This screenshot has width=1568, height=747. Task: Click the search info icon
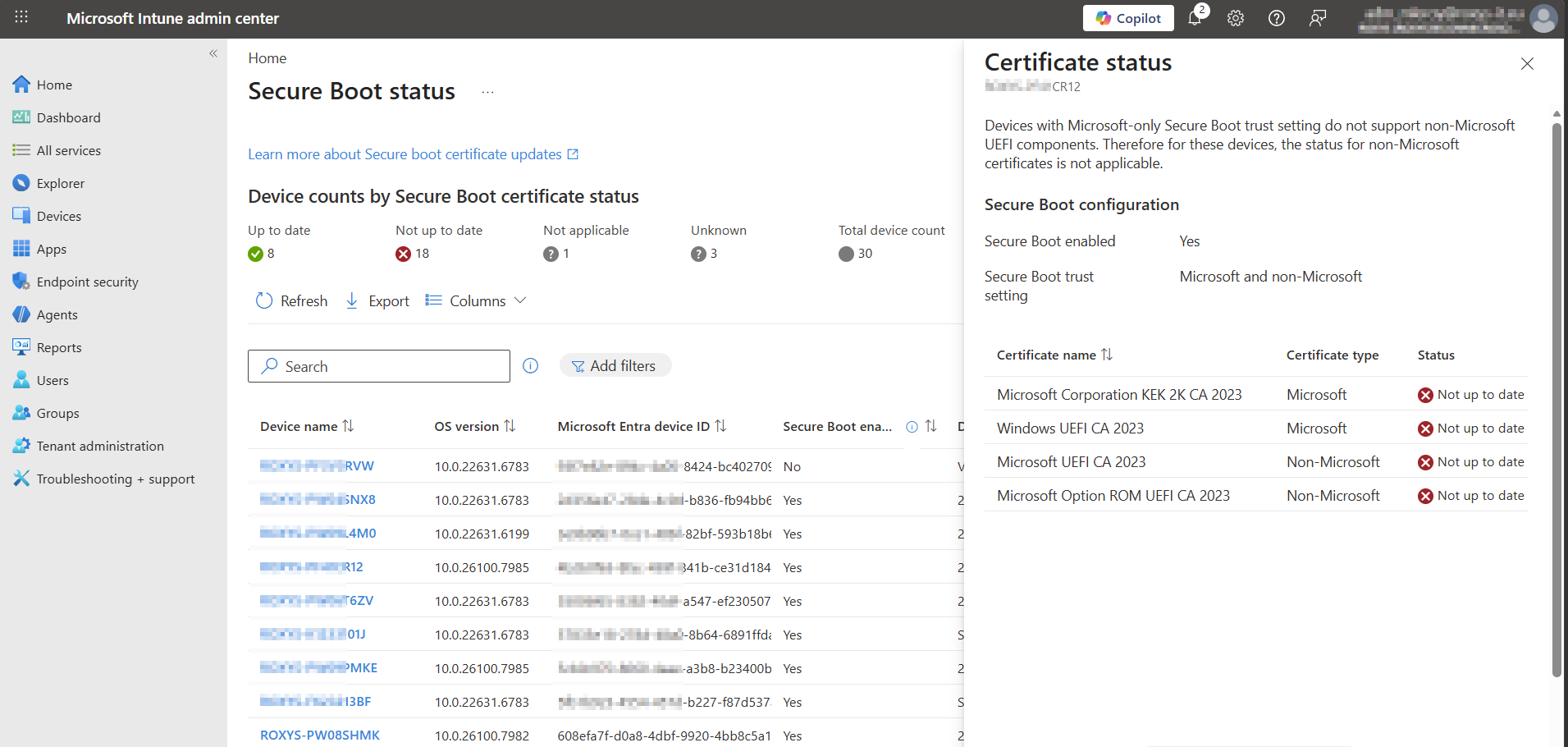tap(531, 366)
